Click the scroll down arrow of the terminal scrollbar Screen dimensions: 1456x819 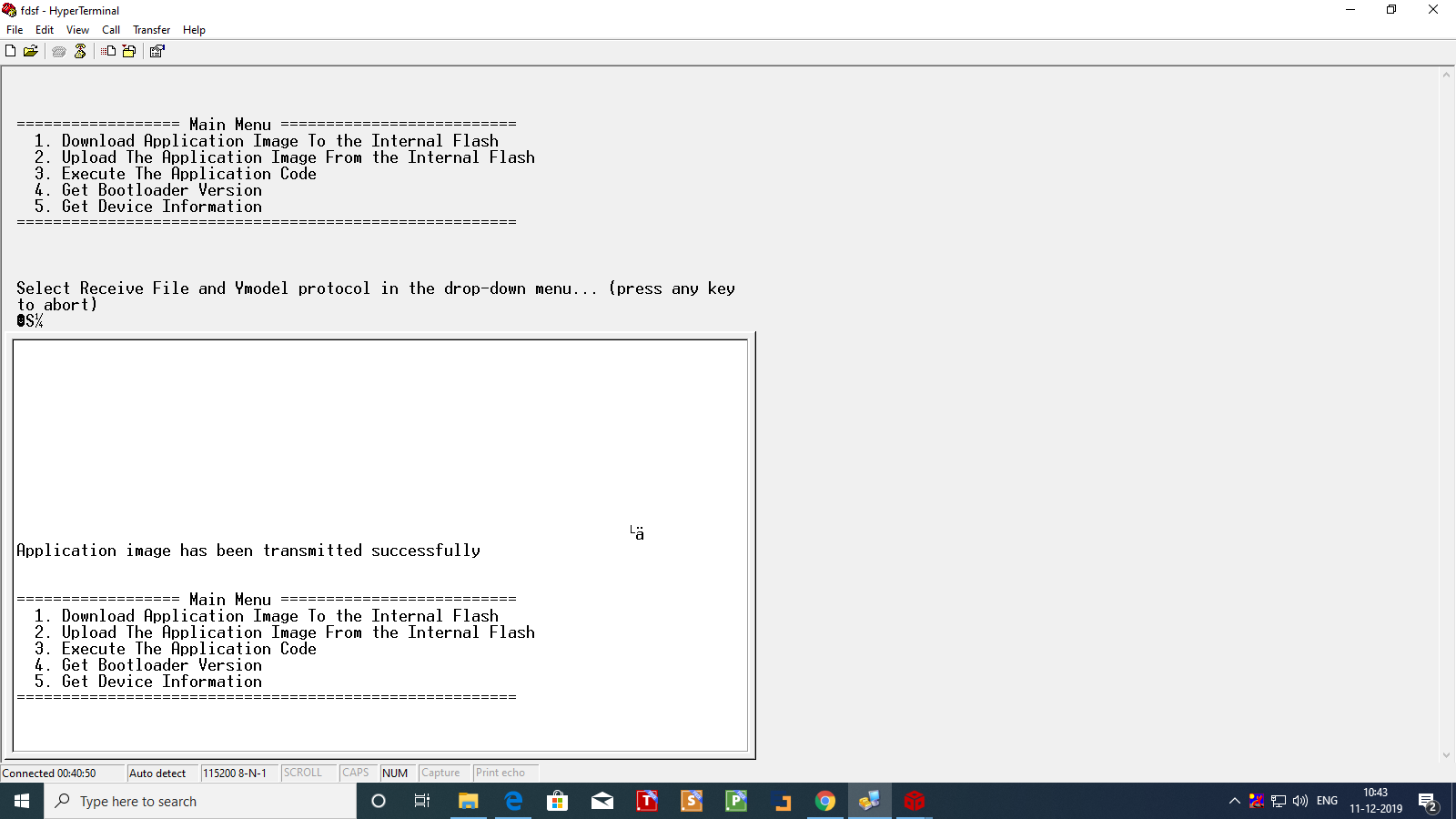coord(1446,754)
